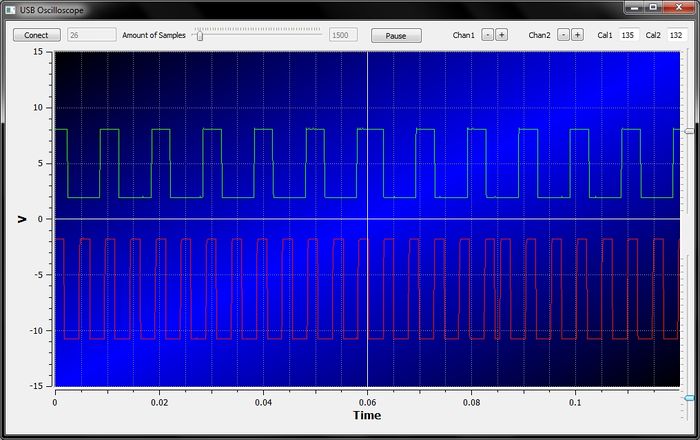Click the USB Oscilloscope window icon

tap(10, 8)
